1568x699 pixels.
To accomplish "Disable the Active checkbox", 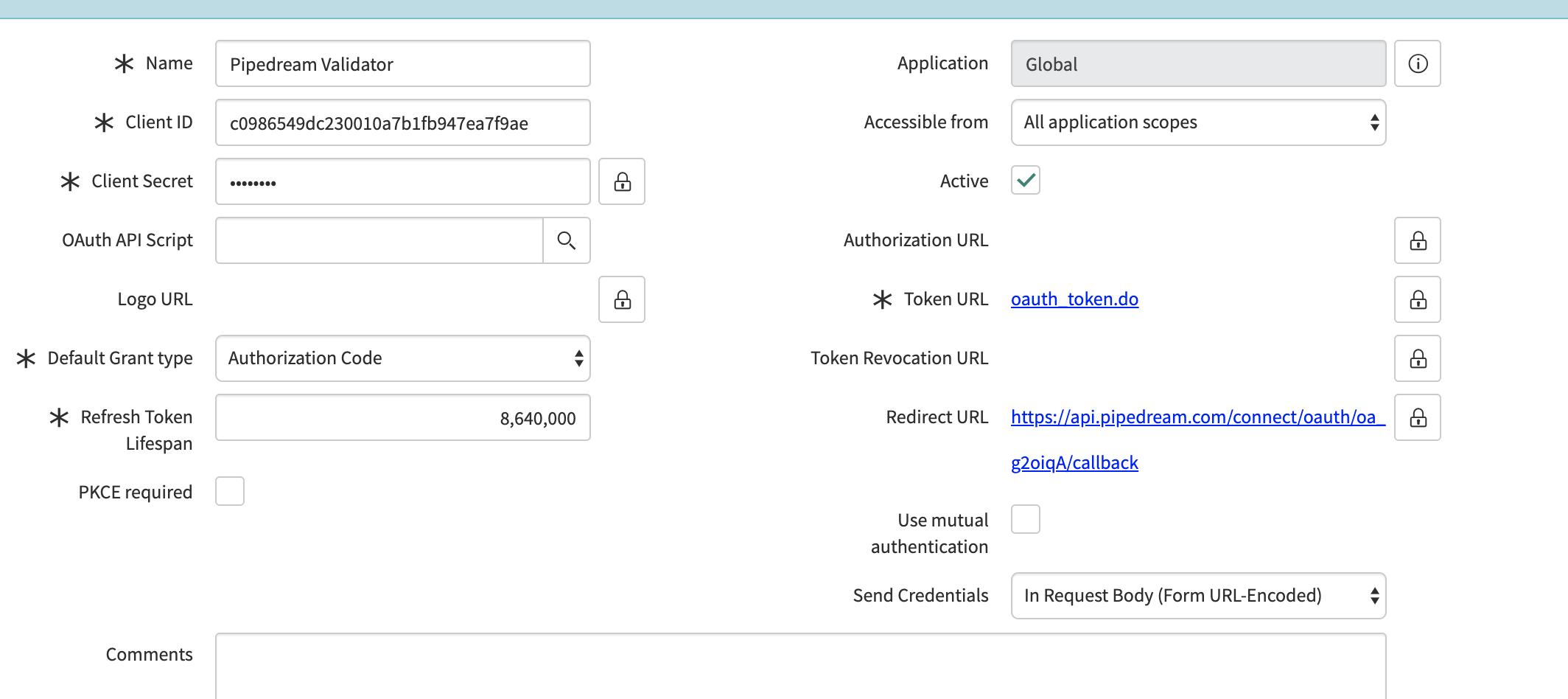I will 1025,180.
